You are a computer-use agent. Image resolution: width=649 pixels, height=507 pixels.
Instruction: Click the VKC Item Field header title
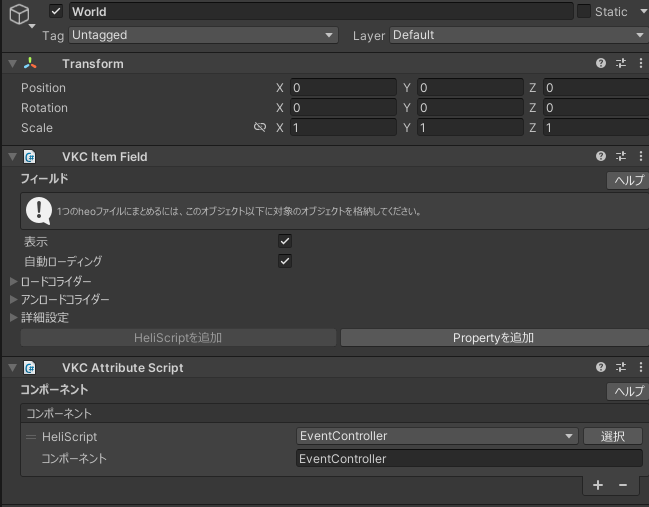click(105, 157)
